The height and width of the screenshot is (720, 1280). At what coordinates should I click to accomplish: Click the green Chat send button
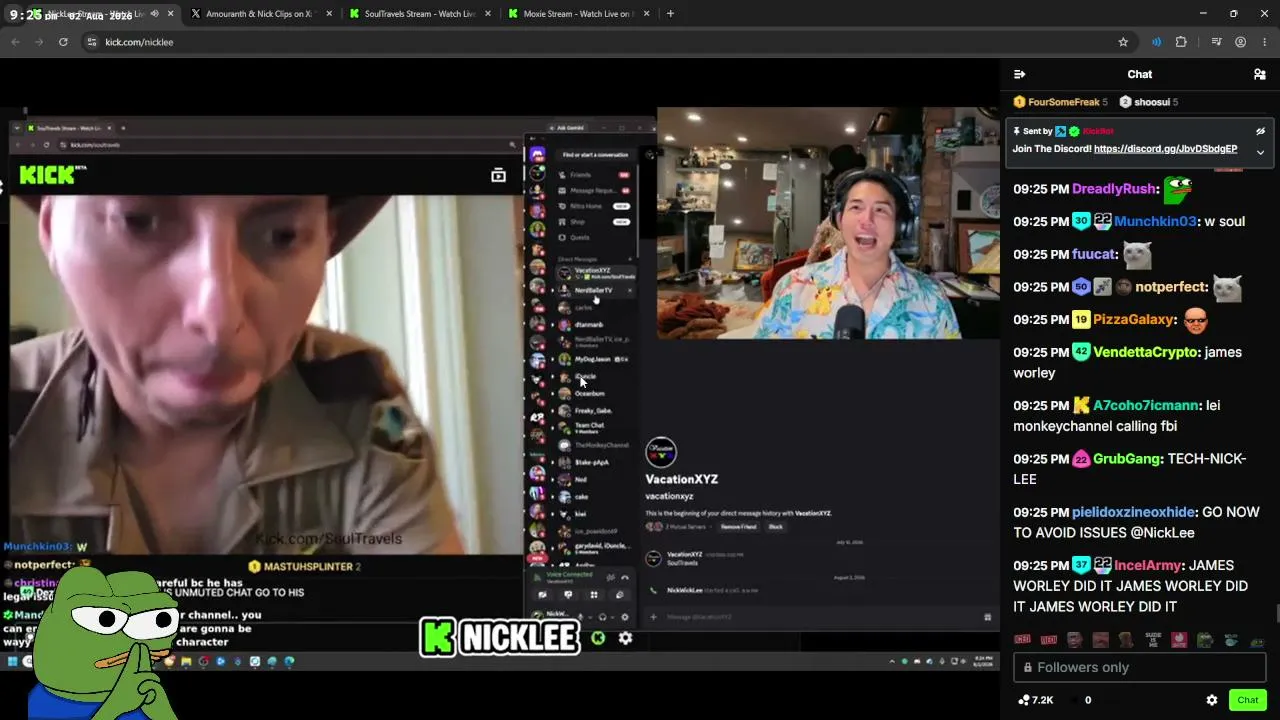pos(1247,700)
